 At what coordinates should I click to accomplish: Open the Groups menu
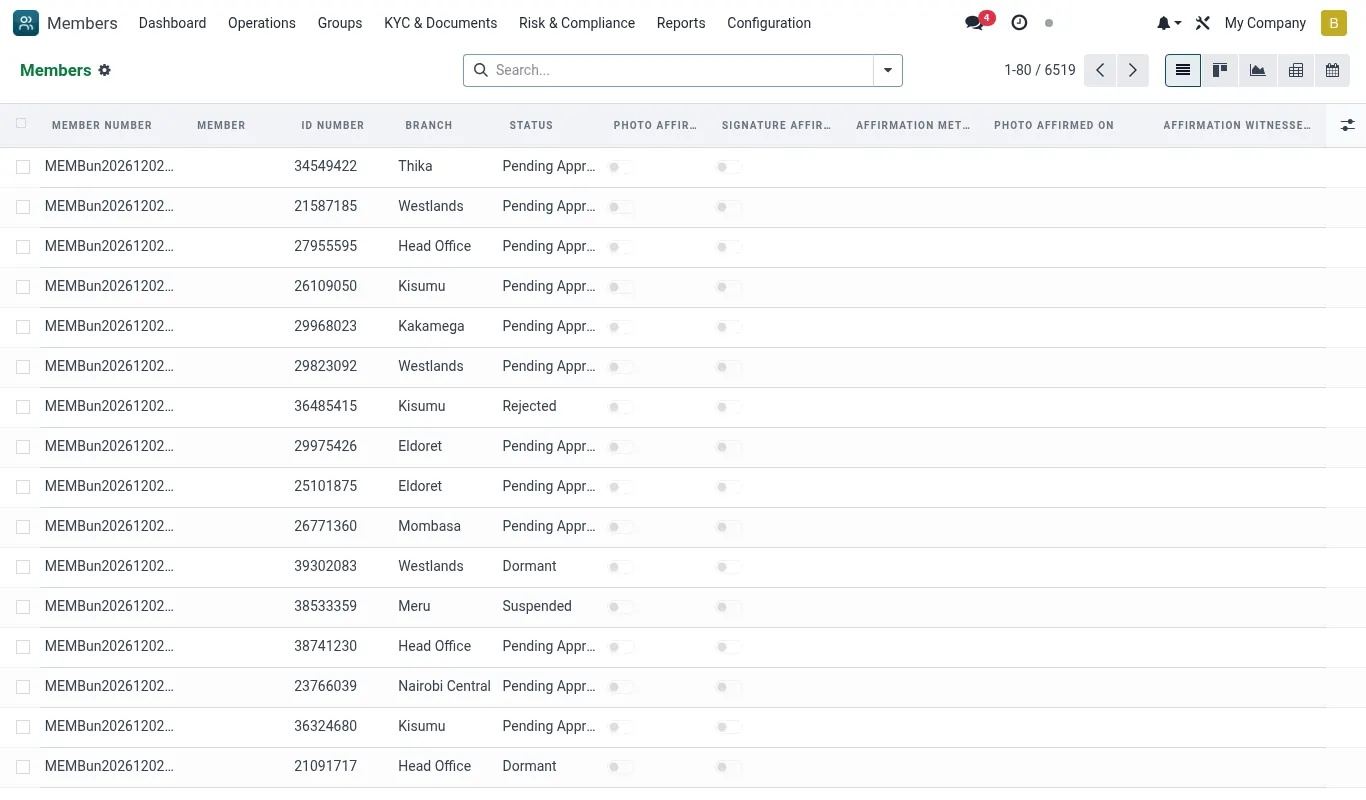340,23
